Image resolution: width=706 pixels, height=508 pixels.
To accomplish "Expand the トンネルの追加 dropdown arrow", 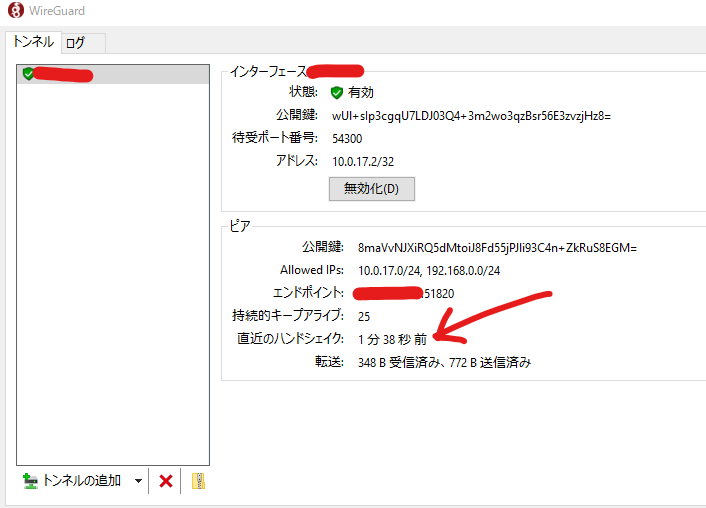I will (x=138, y=481).
